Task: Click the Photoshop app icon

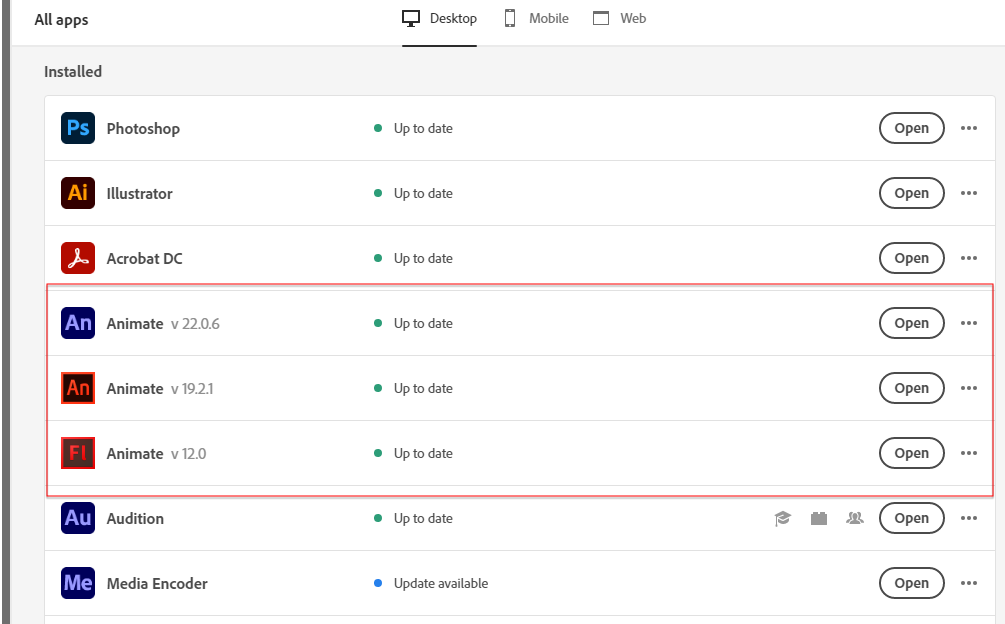Action: pos(78,128)
